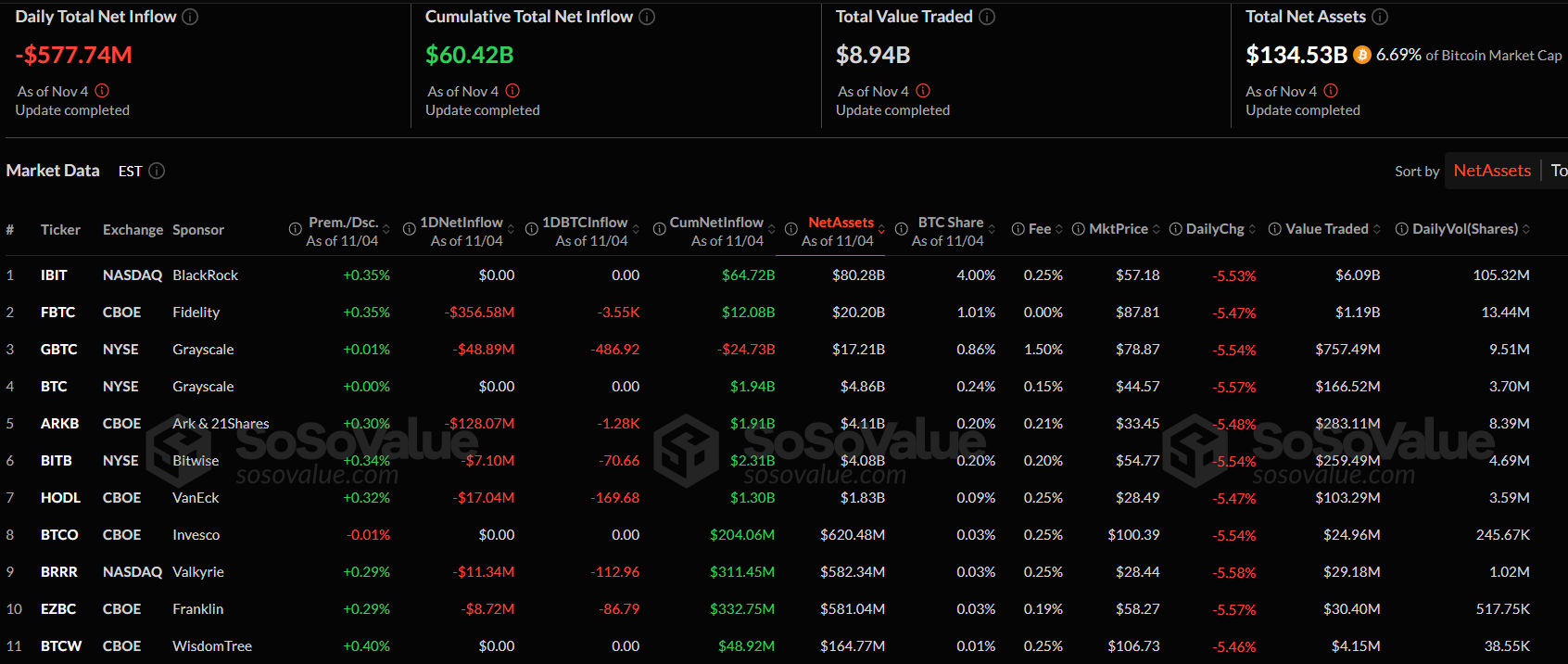Screen dimensions: 1568x664
Task: Click info icon before DailyVol(Shares) column
Action: pos(1401,229)
